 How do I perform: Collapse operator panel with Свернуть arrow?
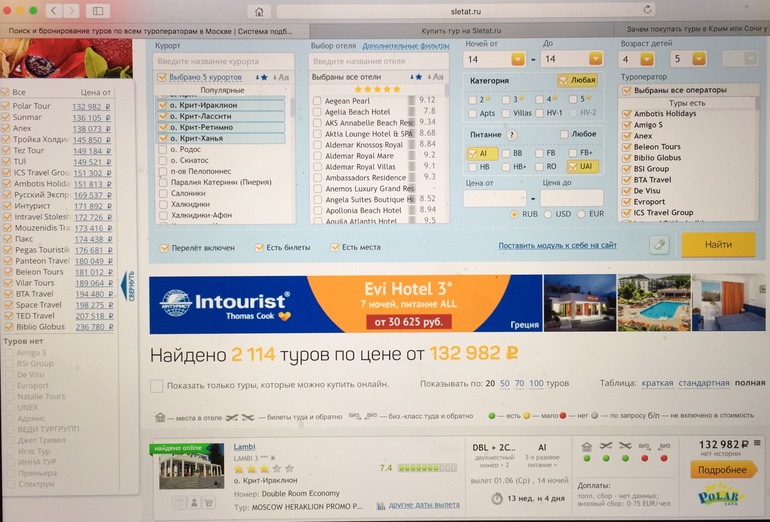click(x=128, y=286)
